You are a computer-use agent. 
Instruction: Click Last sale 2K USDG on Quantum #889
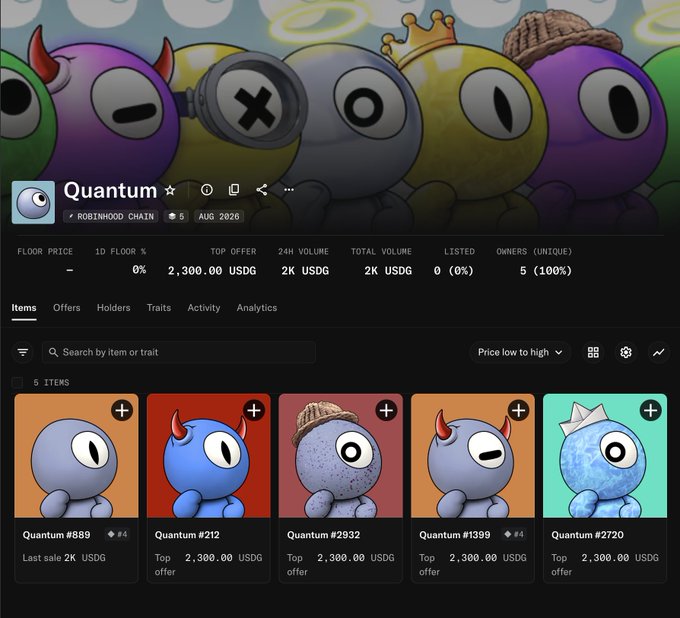[x=64, y=558]
